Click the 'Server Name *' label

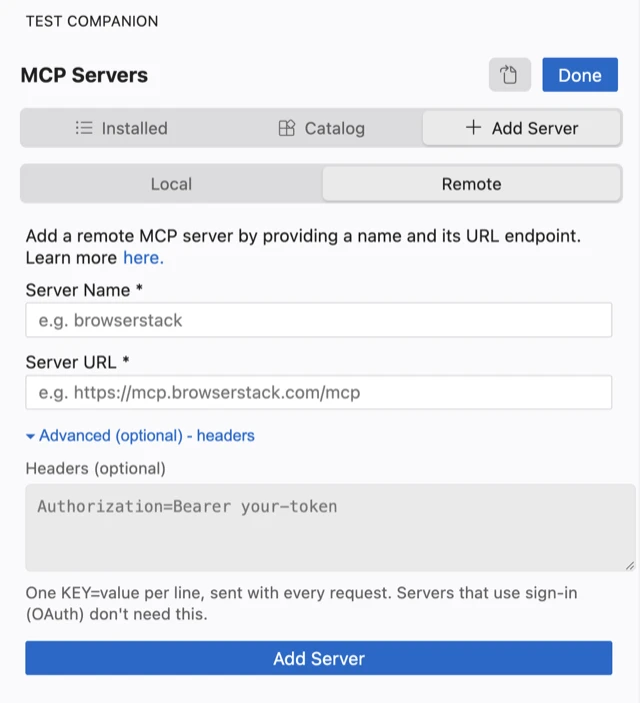pyautogui.click(x=84, y=290)
